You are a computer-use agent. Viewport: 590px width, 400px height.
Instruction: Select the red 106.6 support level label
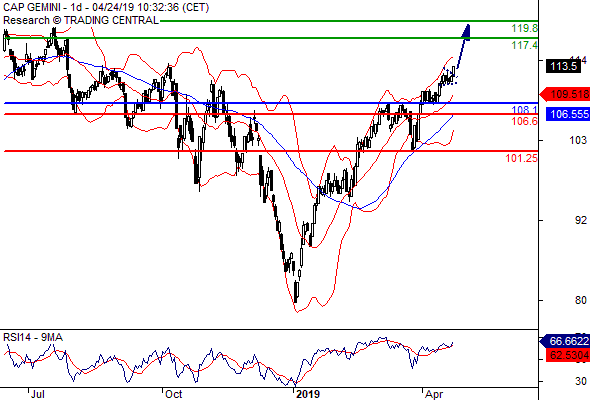(525, 121)
